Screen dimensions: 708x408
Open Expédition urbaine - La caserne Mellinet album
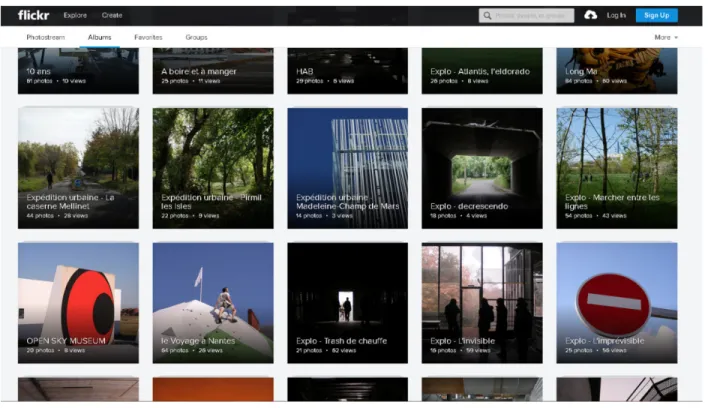79,168
